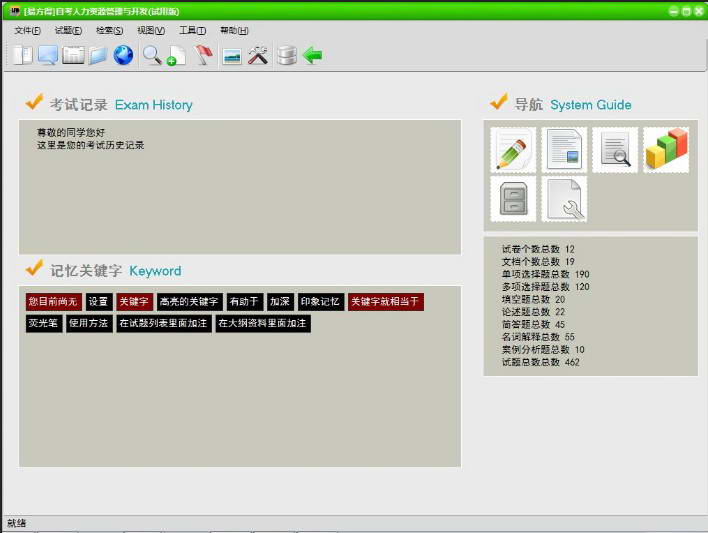The width and height of the screenshot is (708, 533).
Task: Click the 高亮的关键字 keyword tag
Action: pyautogui.click(x=189, y=302)
